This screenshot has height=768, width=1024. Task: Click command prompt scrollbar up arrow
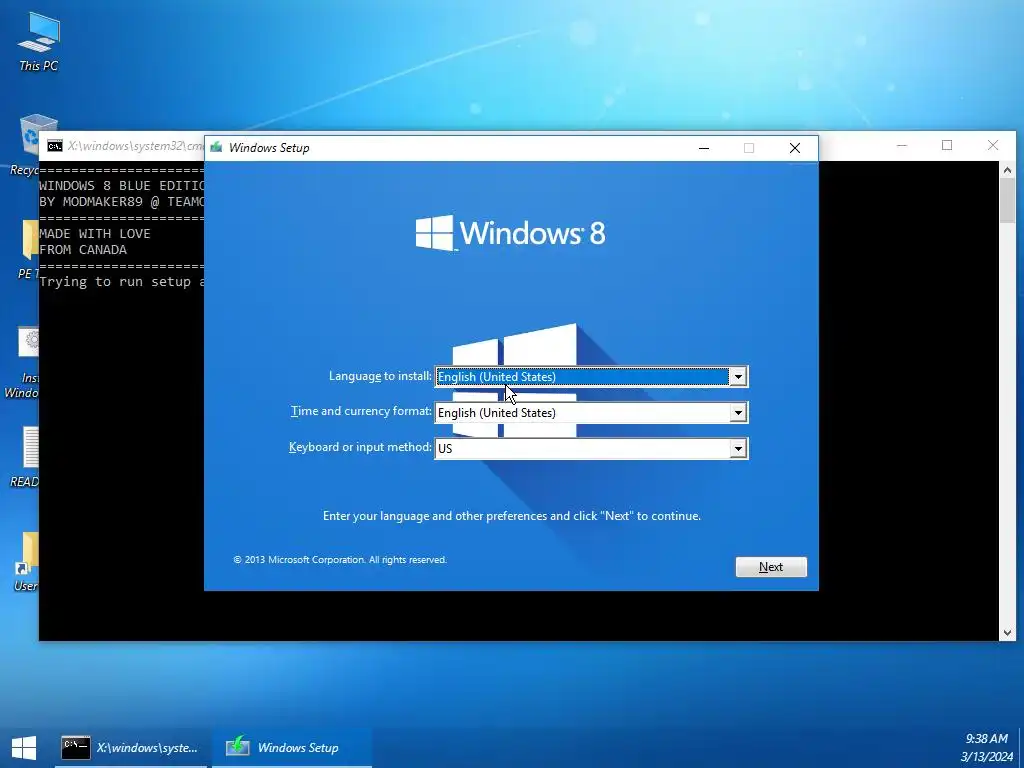click(x=1007, y=170)
